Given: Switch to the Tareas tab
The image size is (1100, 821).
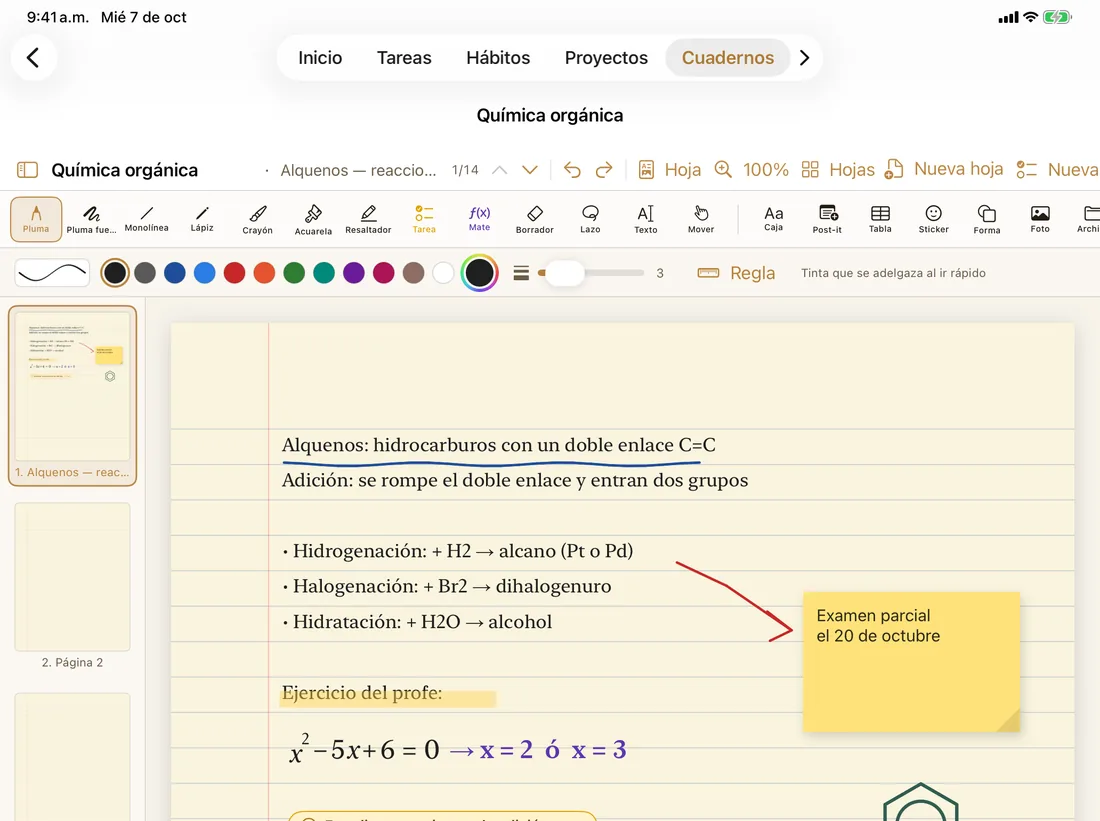Looking at the screenshot, I should 404,58.
